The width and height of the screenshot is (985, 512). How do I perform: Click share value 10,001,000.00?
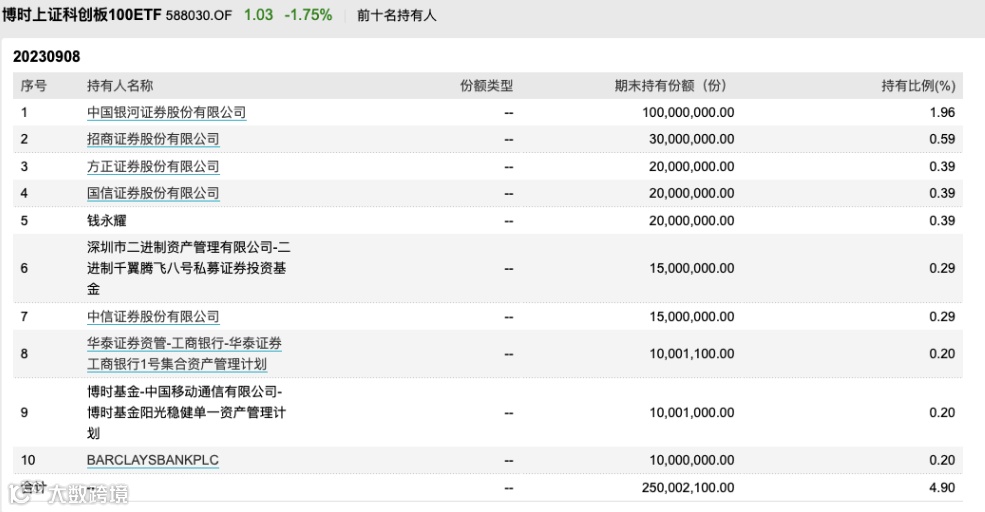[x=692, y=413]
